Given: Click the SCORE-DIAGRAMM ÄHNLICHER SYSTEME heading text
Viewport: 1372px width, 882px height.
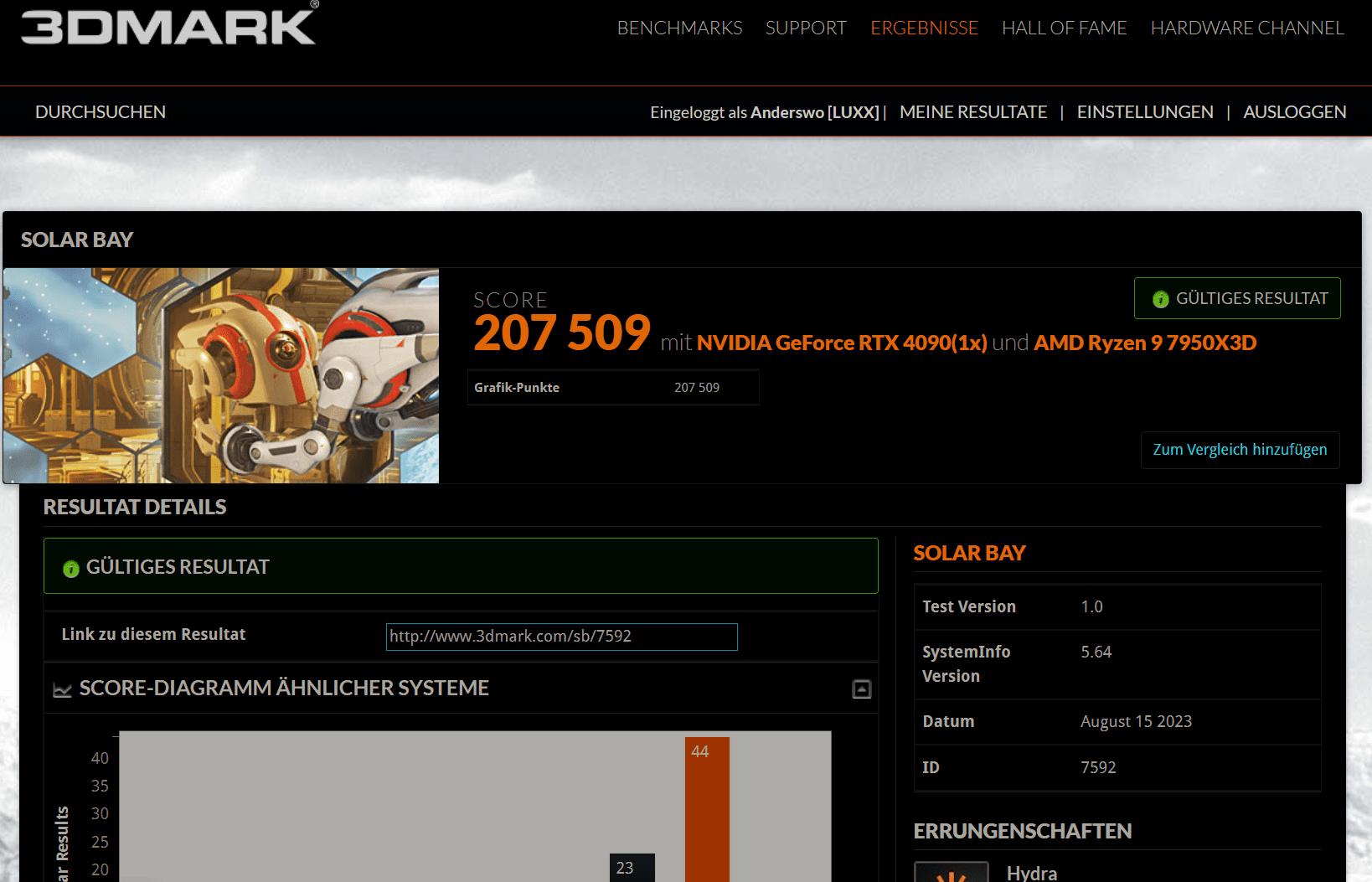Looking at the screenshot, I should pos(284,688).
